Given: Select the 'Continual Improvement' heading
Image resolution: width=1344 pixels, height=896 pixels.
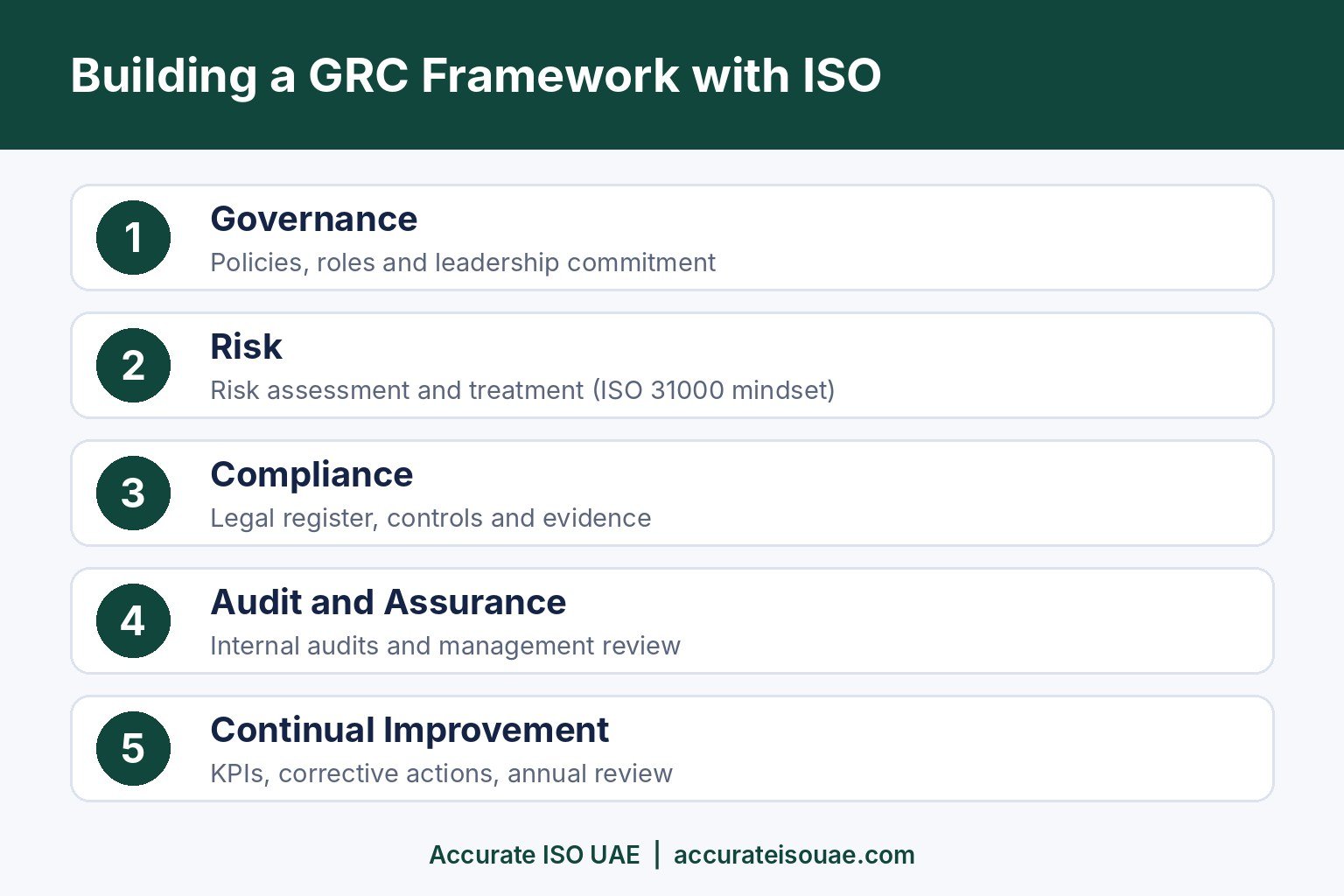Looking at the screenshot, I should (409, 730).
